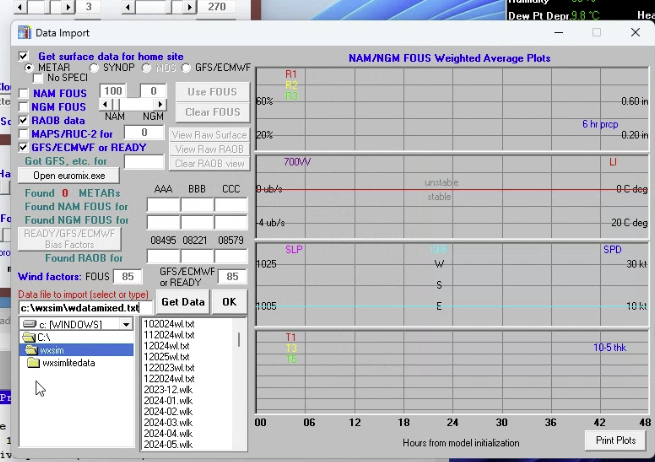Select file 2024-04.wlk in file list

tap(168, 434)
